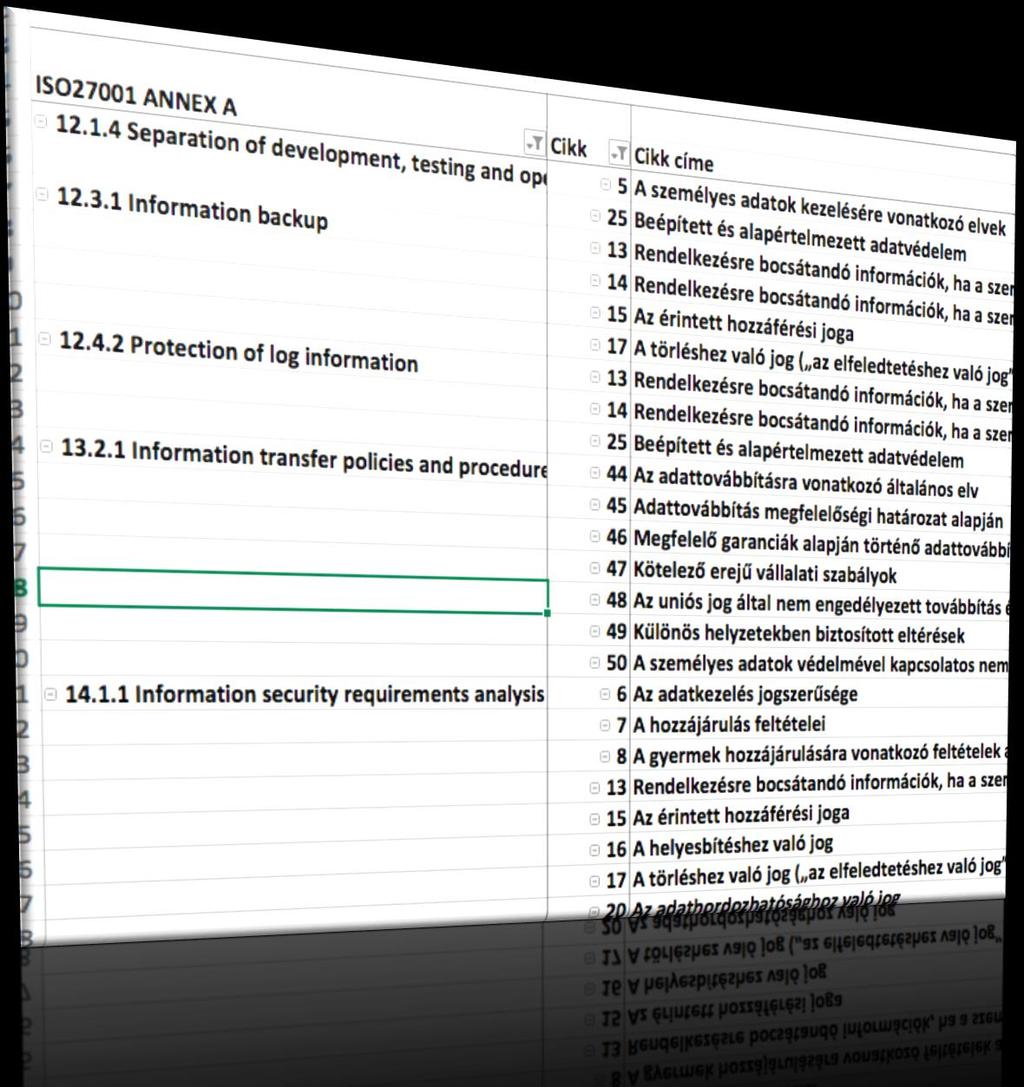Collapse article 16 row with its minus button
This screenshot has width=1024, height=1087.
click(x=595, y=849)
